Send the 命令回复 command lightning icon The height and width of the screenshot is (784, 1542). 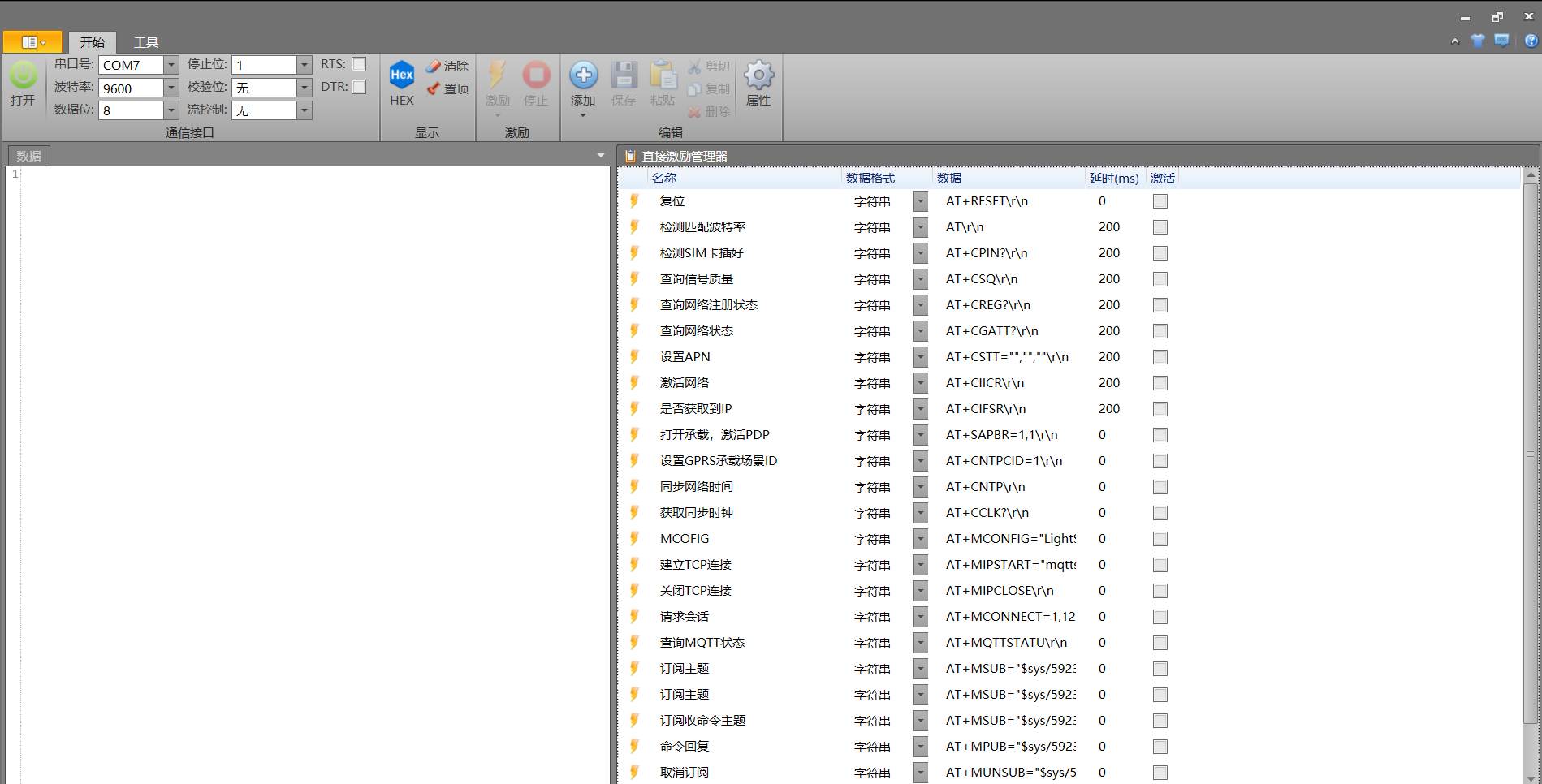(635, 746)
